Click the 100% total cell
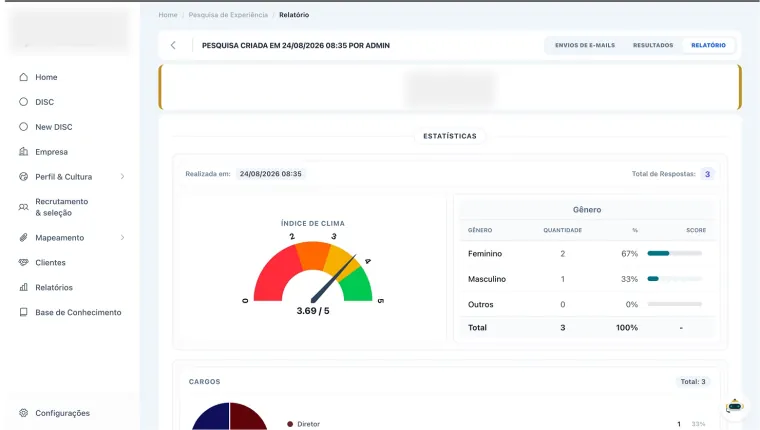 627,328
